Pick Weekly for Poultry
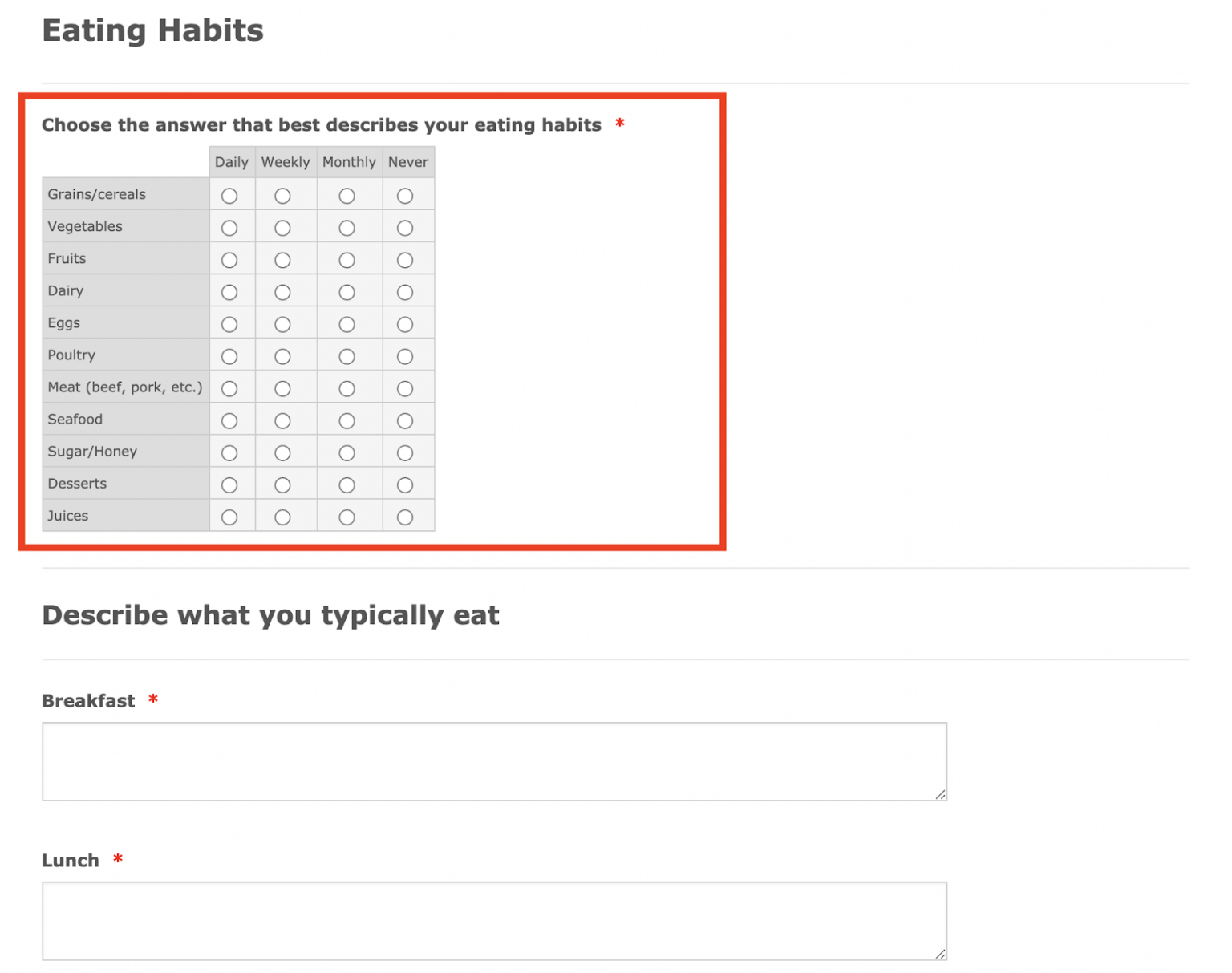This screenshot has height=973, width=1232. click(x=282, y=356)
